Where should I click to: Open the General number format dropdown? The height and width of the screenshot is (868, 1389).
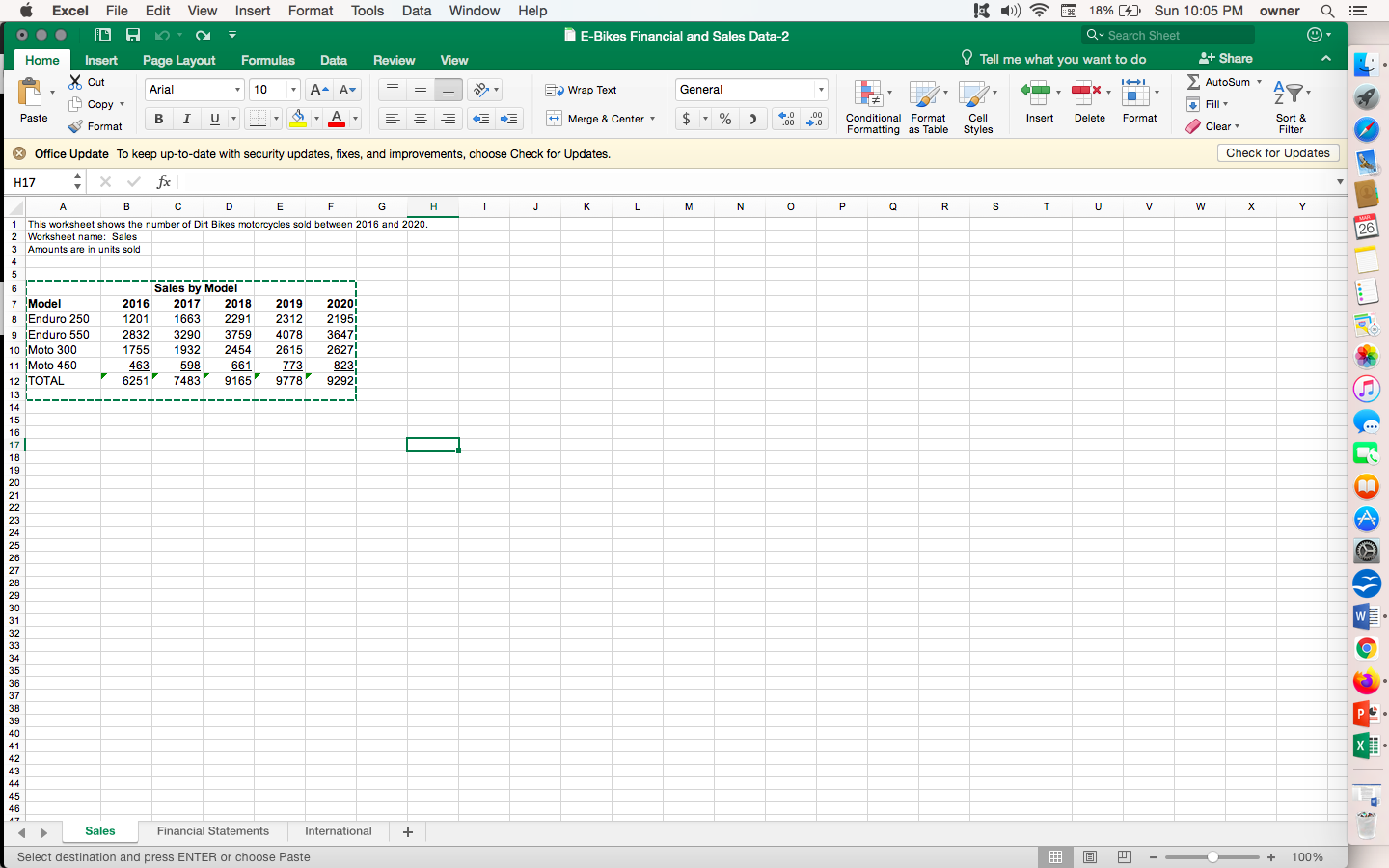(821, 90)
